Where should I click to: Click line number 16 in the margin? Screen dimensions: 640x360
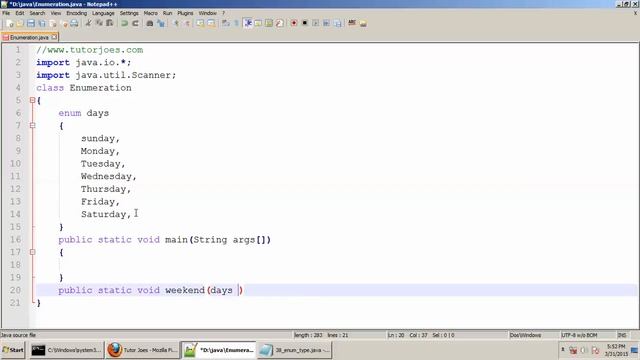15,239
